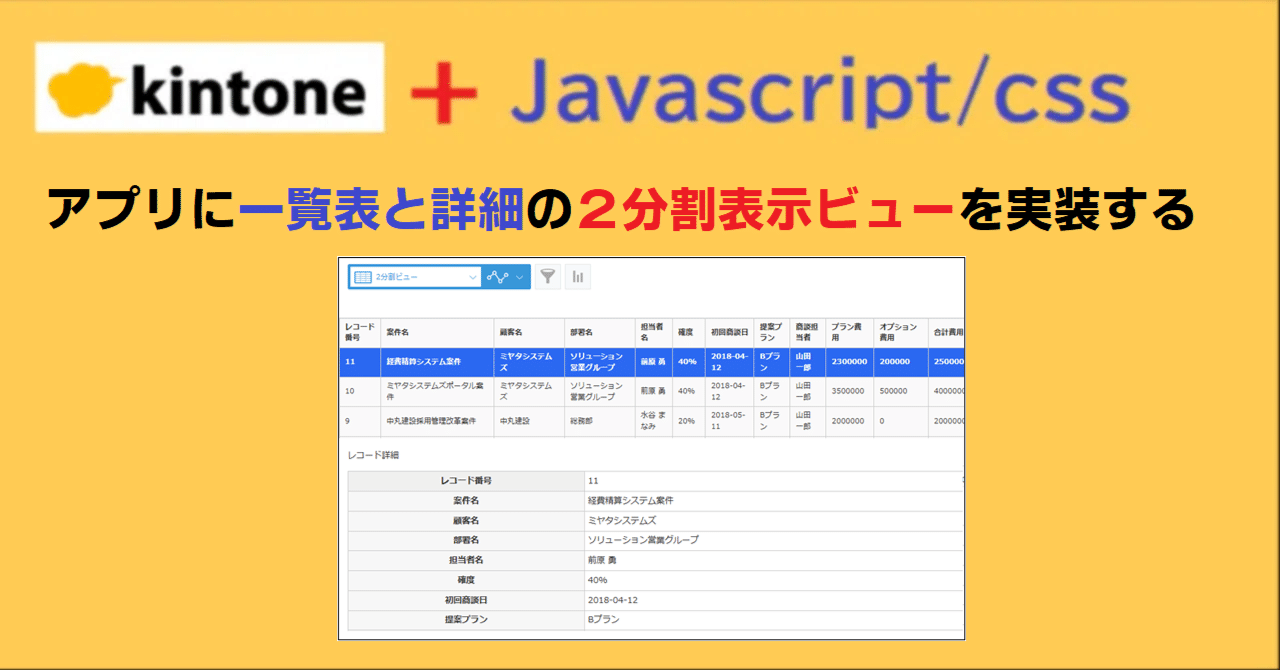Screen dimensions: 1280x670
Task: Click the table view icon inside the view selector
Action: pos(364,278)
